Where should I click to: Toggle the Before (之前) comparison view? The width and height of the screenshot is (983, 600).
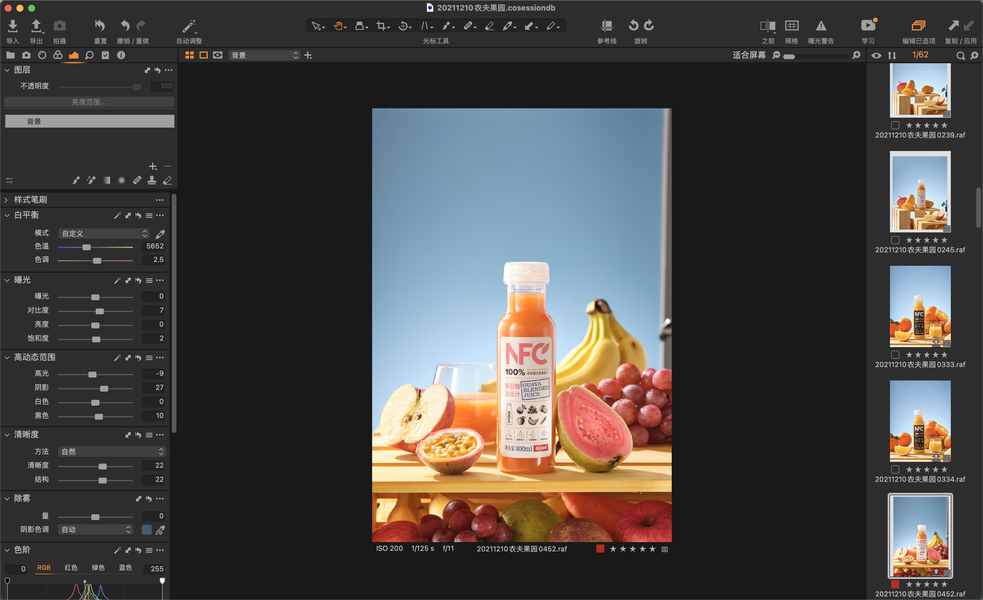pyautogui.click(x=767, y=26)
